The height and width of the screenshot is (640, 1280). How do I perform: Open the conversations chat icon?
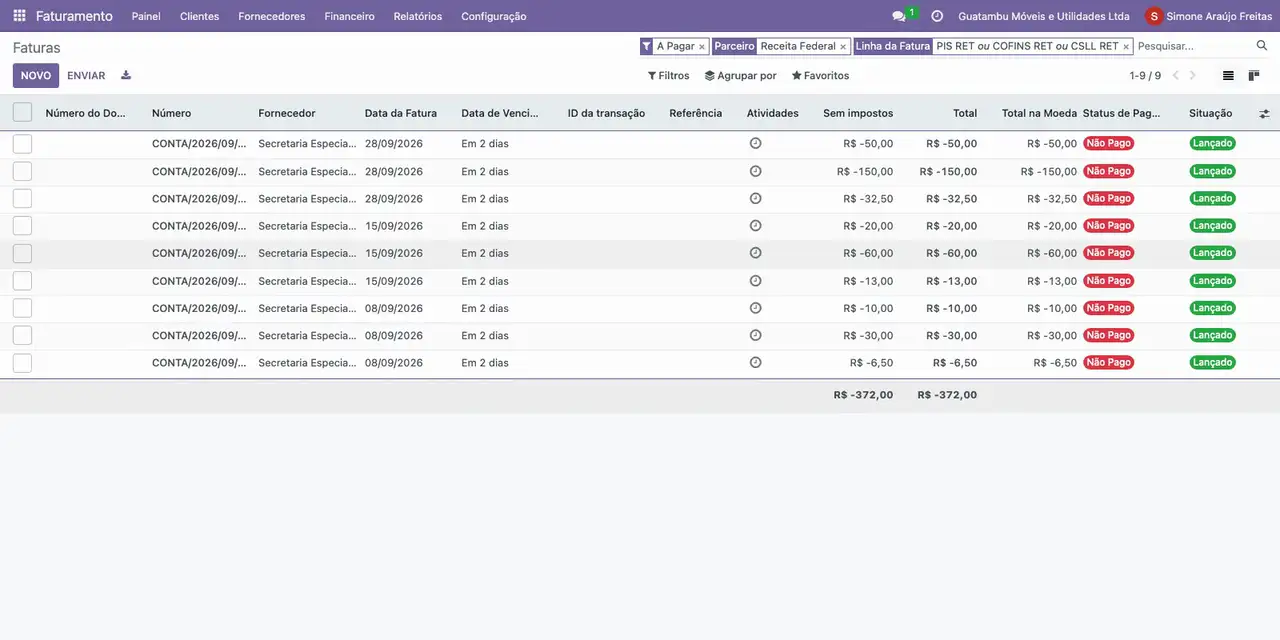pyautogui.click(x=899, y=16)
